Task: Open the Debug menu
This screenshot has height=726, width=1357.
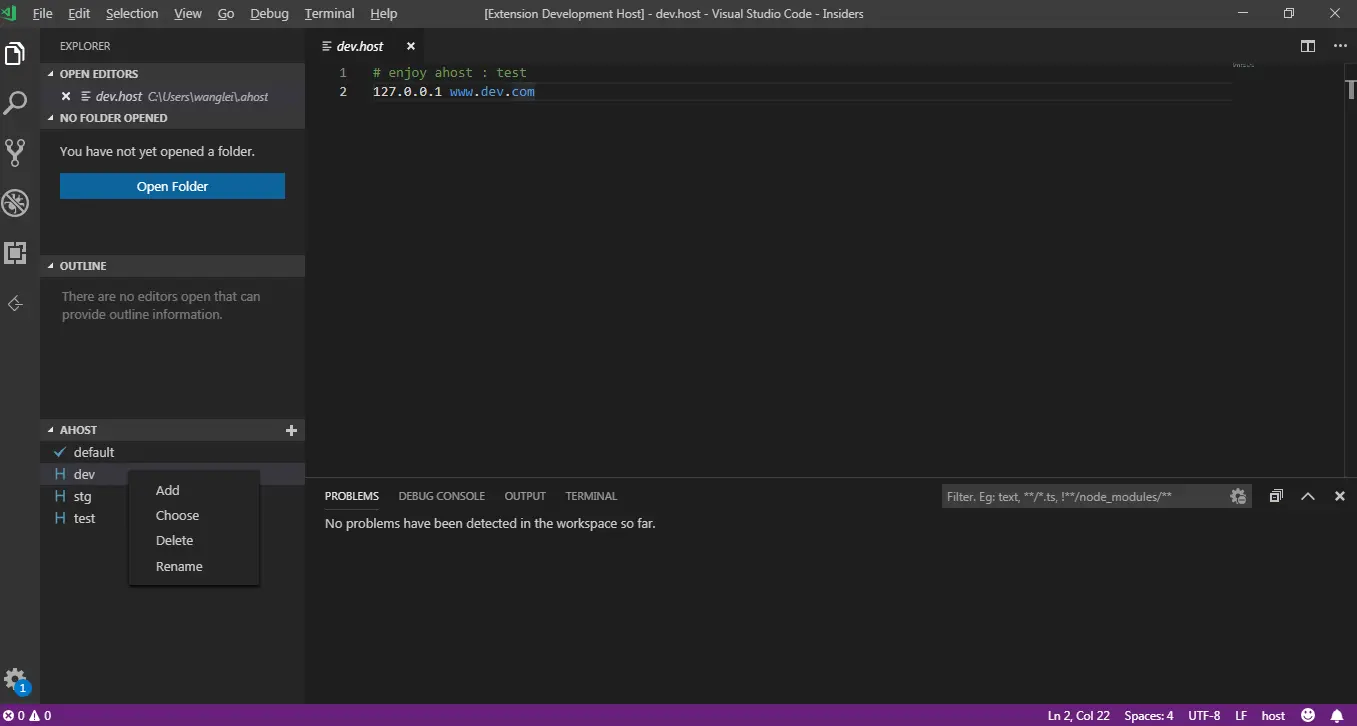Action: pyautogui.click(x=270, y=14)
